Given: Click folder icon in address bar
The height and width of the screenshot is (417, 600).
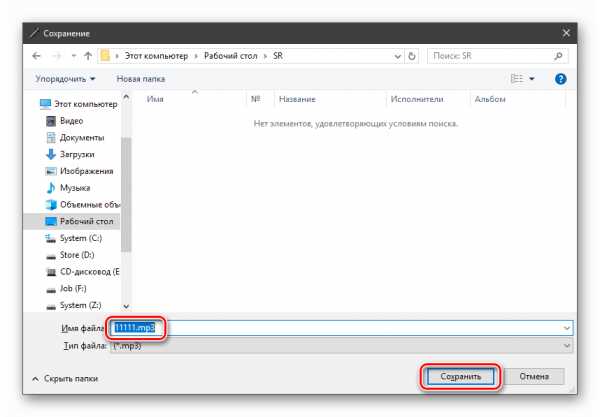Looking at the screenshot, I should [105, 56].
